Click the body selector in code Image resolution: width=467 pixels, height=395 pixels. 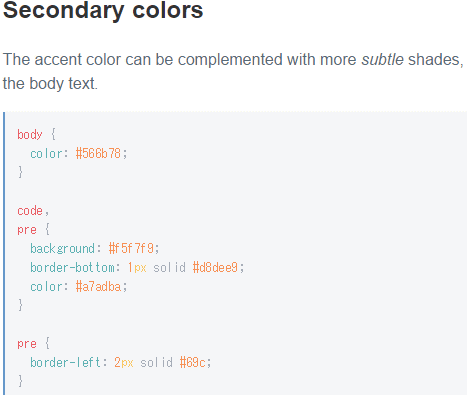(x=30, y=135)
